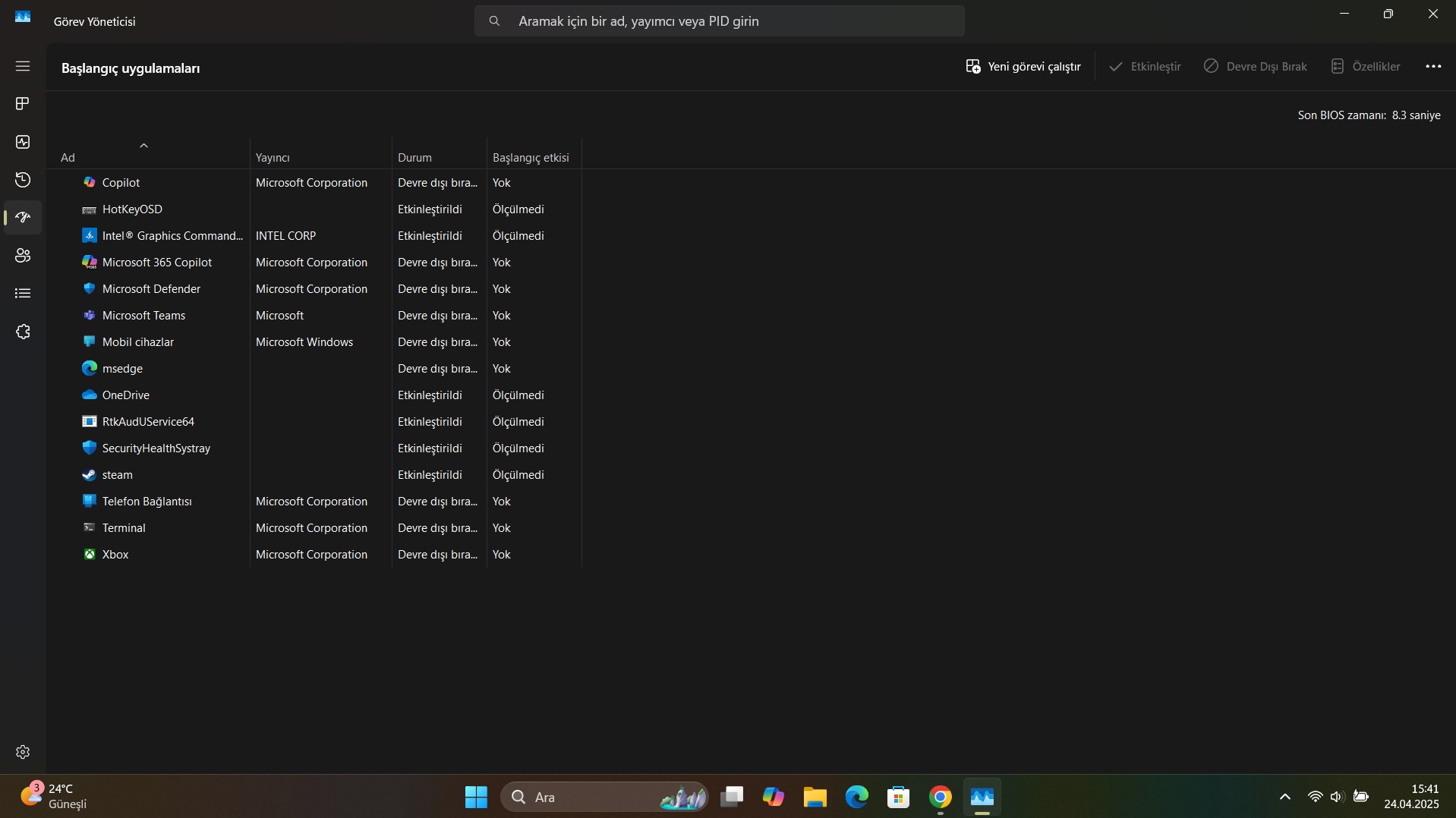Open Task View from the taskbar
This screenshot has width=1456, height=818.
point(732,797)
